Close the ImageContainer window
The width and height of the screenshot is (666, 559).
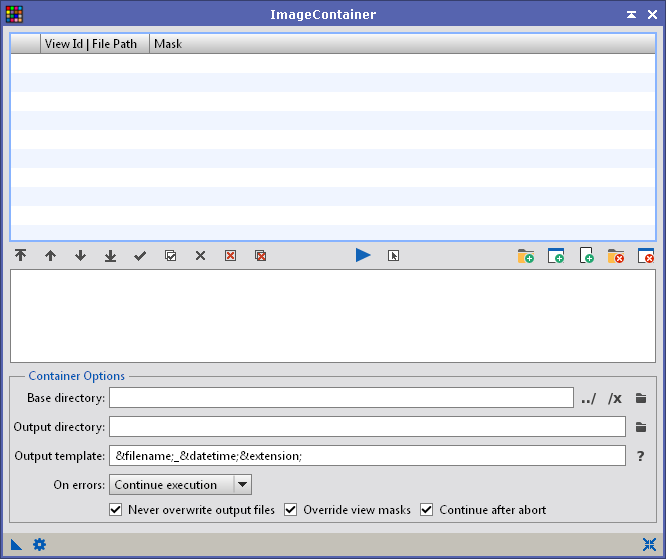click(652, 14)
